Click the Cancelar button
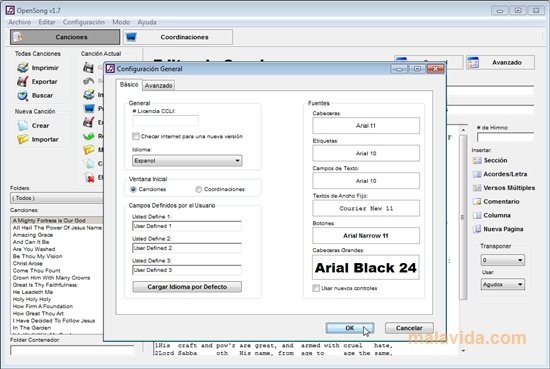The image size is (550, 369). pos(409,328)
